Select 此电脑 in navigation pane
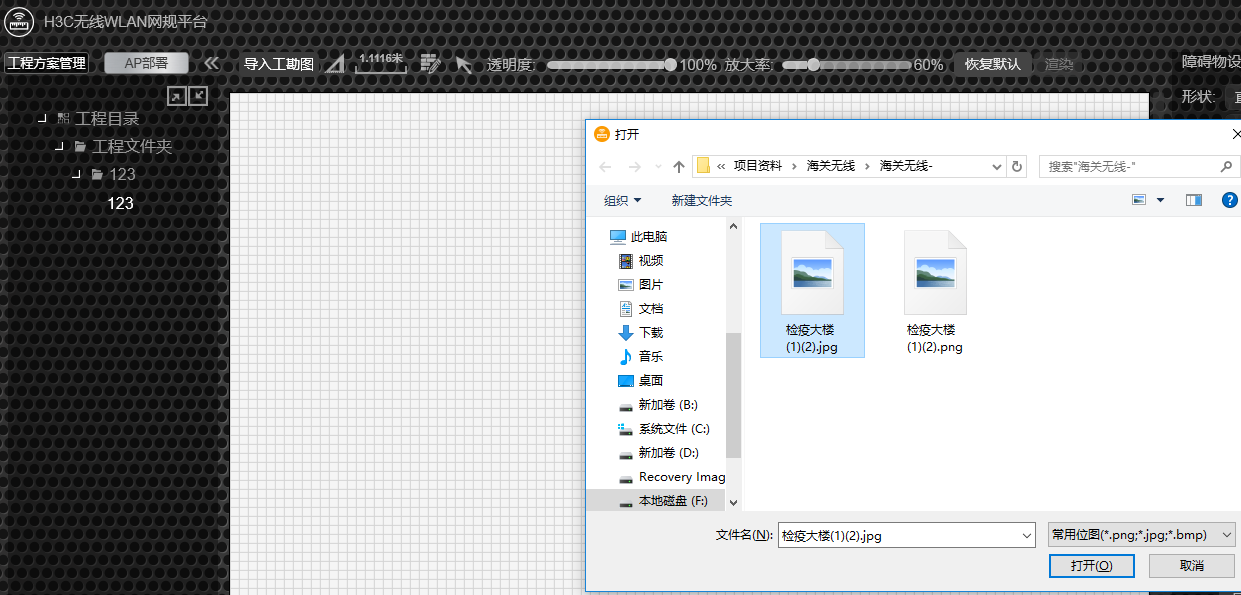 coord(638,236)
